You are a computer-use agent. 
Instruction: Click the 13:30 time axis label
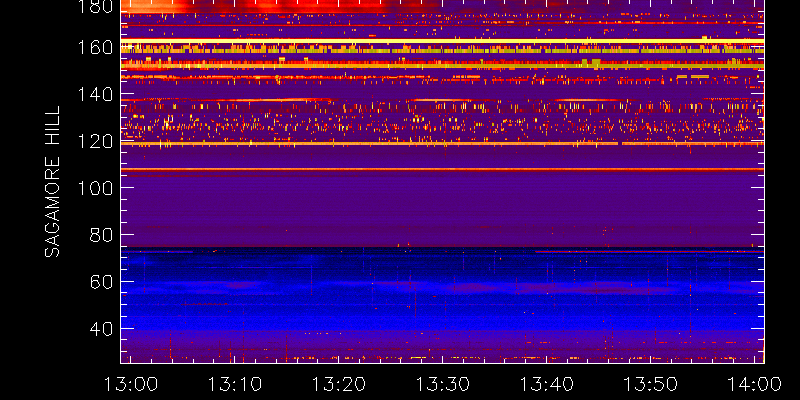443,384
